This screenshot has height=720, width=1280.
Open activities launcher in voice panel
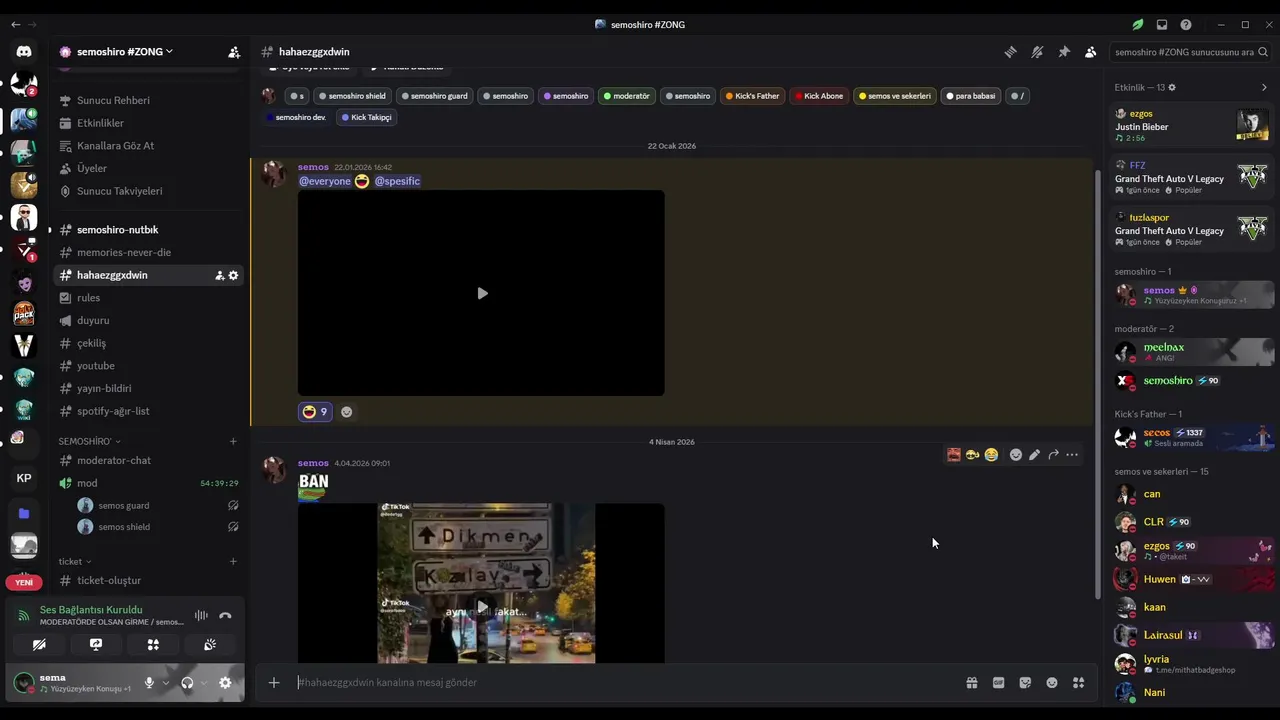pos(153,645)
